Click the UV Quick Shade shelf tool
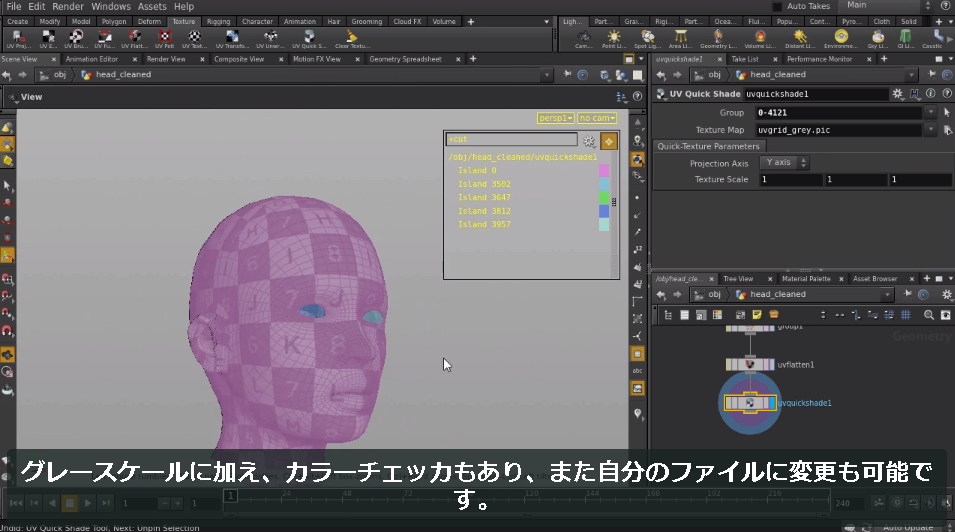955x532 pixels. (309, 39)
